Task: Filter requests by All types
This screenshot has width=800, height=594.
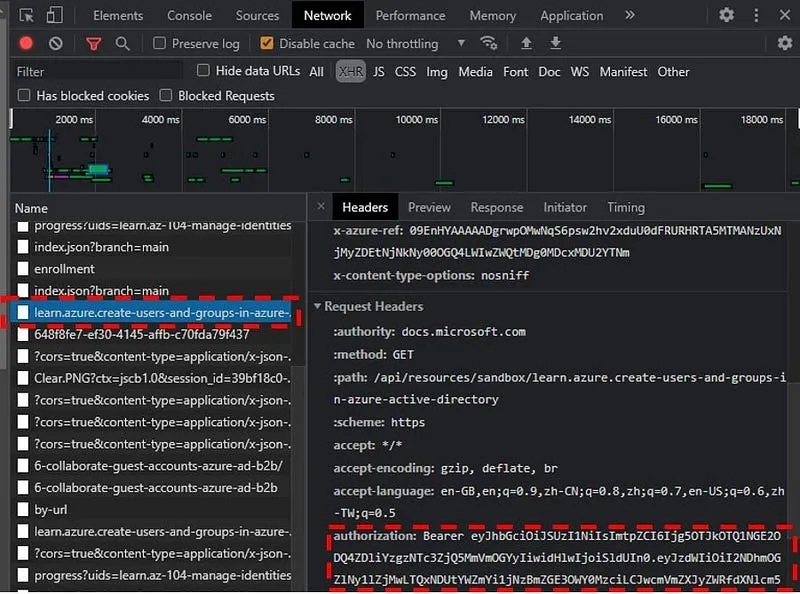Action: 316,72
